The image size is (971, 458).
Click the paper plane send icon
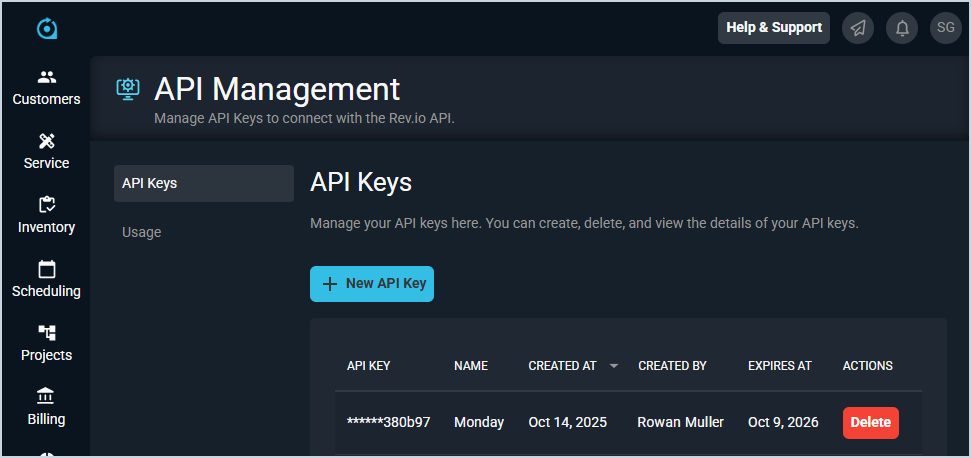tap(858, 28)
